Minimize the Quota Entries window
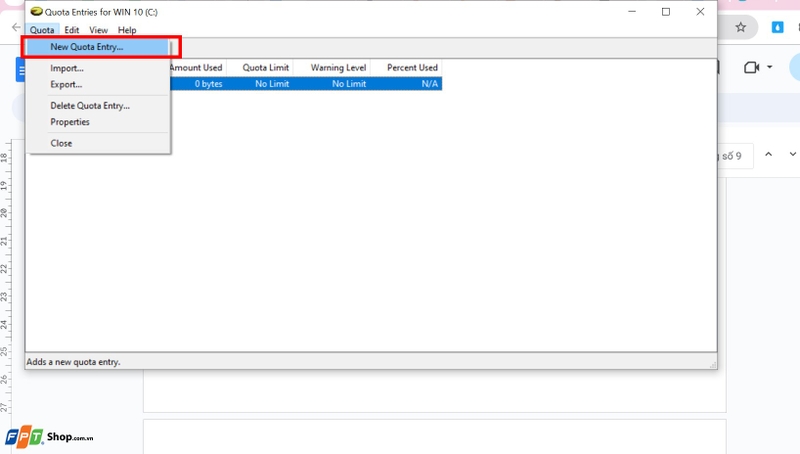 pos(632,11)
